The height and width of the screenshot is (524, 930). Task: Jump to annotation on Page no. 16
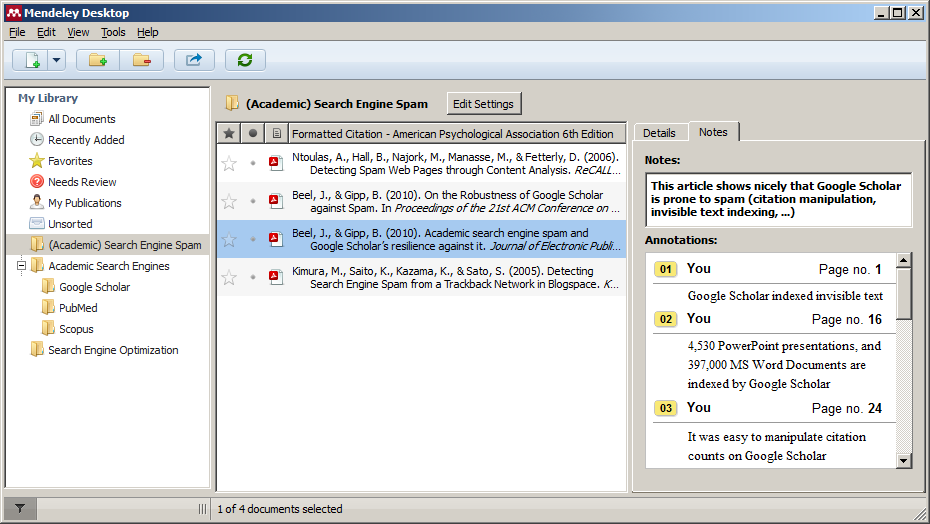(x=846, y=319)
